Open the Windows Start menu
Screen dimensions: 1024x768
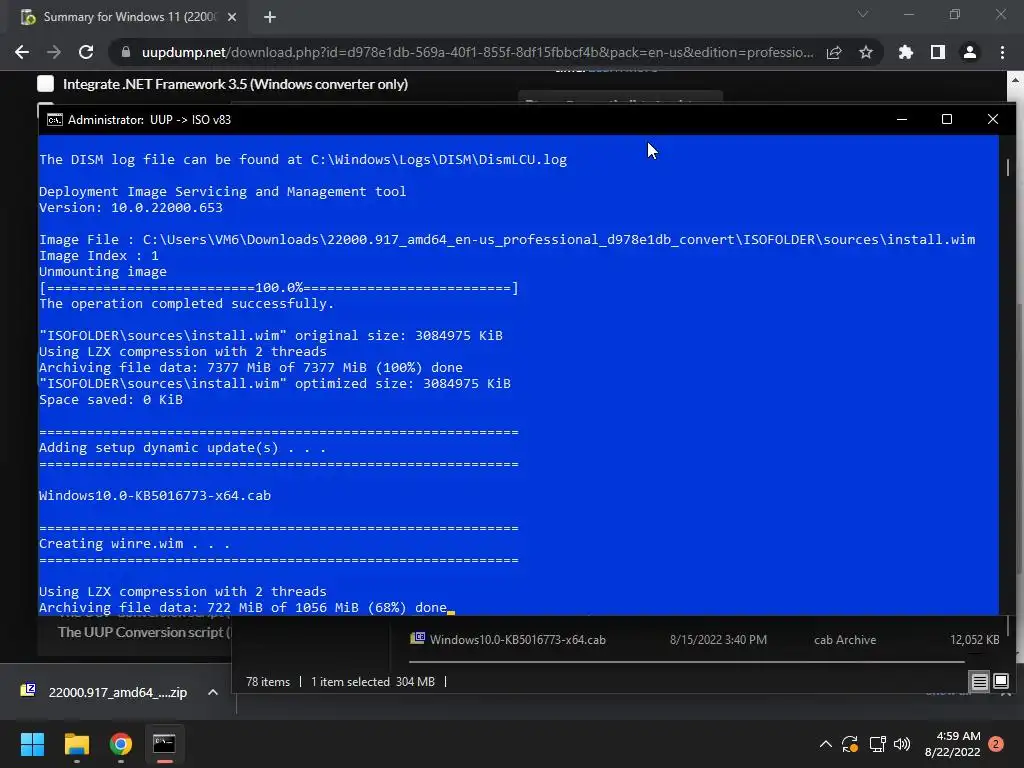tap(32, 744)
